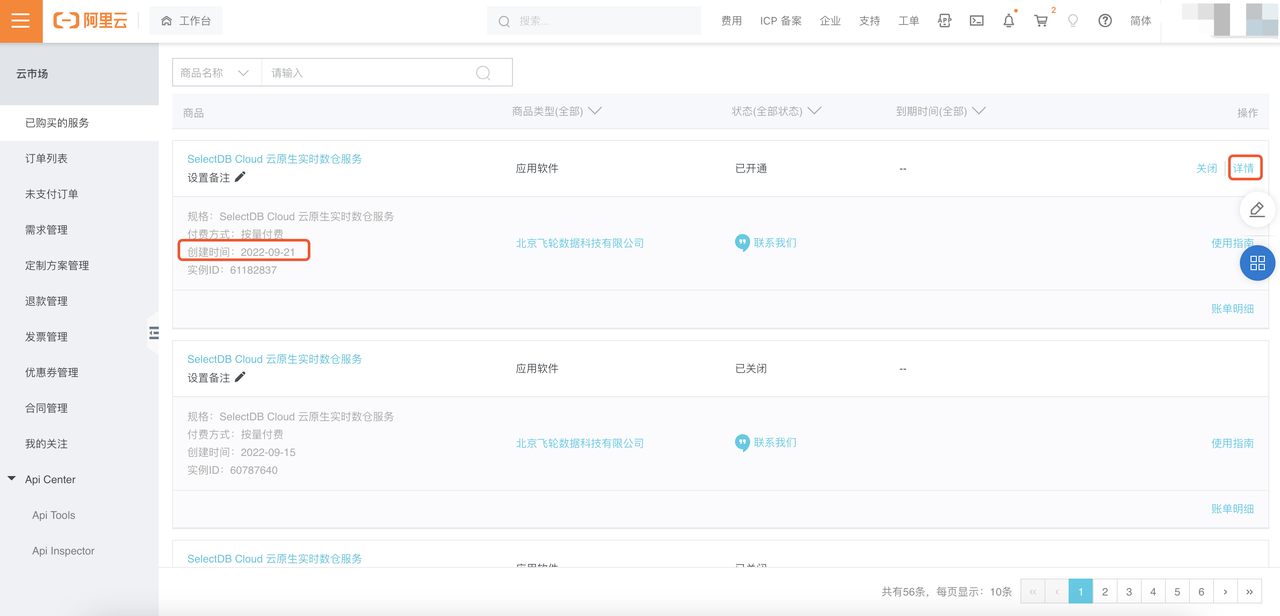Screen dimensions: 1280x616
Task: Open the hamburger navigation menu
Action: [x=21, y=21]
